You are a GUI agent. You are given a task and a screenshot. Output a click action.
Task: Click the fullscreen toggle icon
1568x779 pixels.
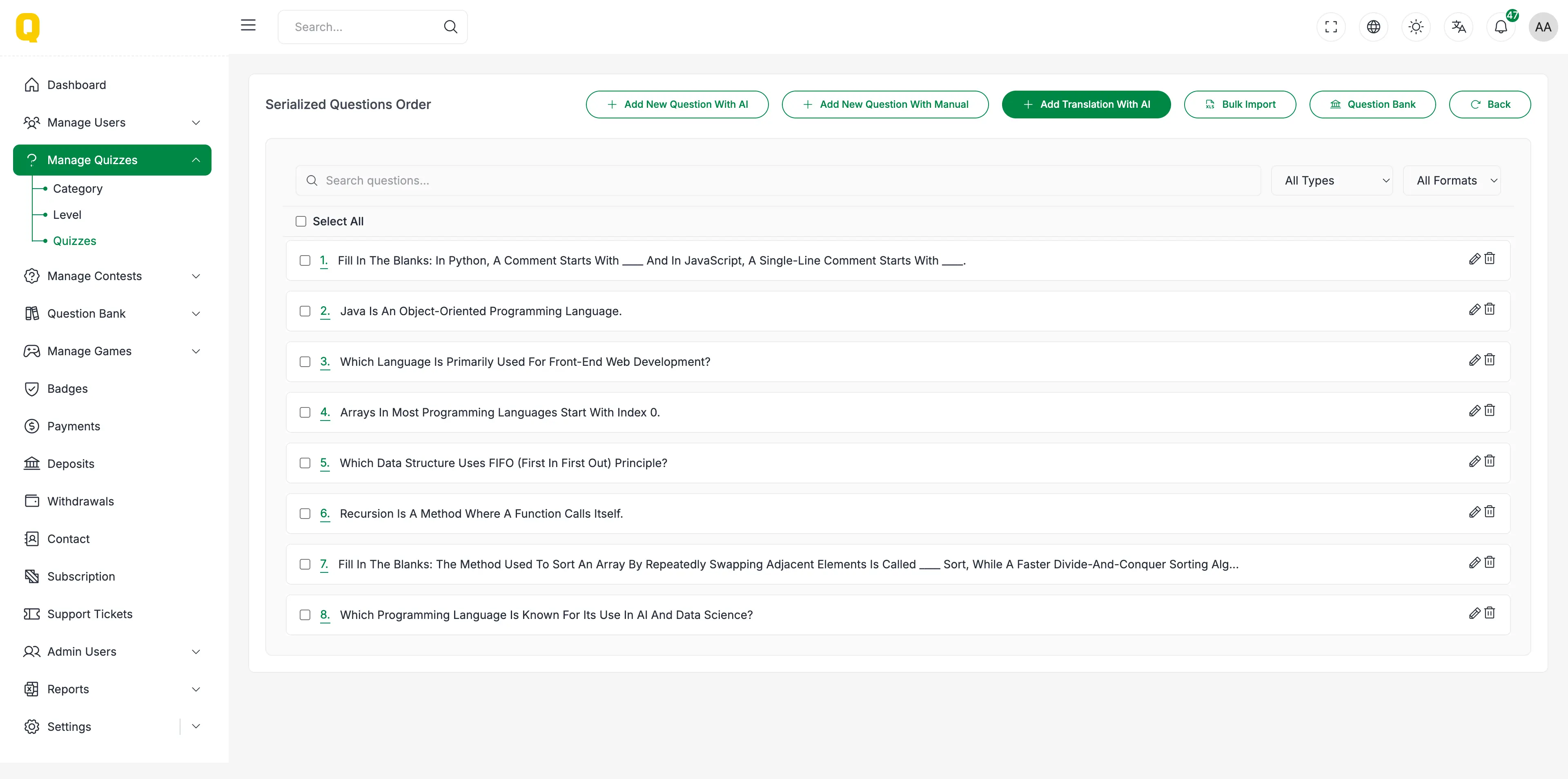coord(1331,27)
